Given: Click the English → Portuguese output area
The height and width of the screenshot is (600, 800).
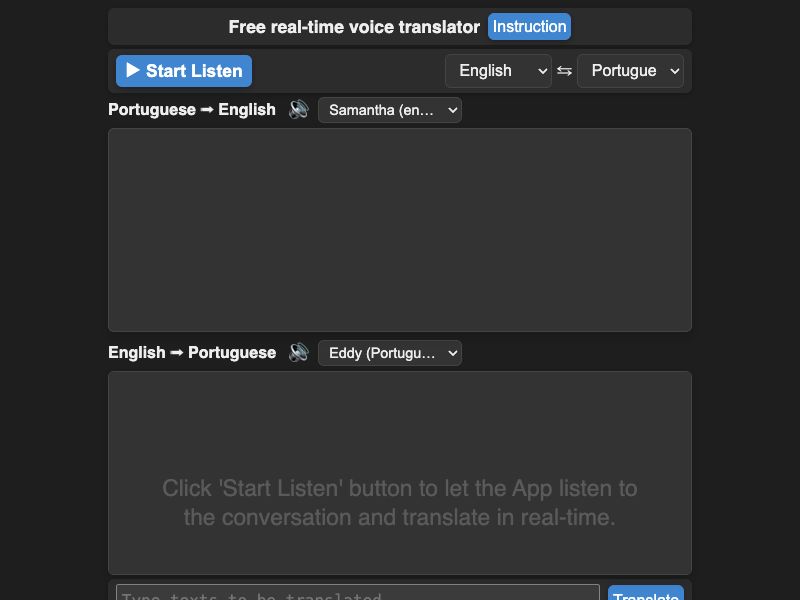Looking at the screenshot, I should [400, 472].
